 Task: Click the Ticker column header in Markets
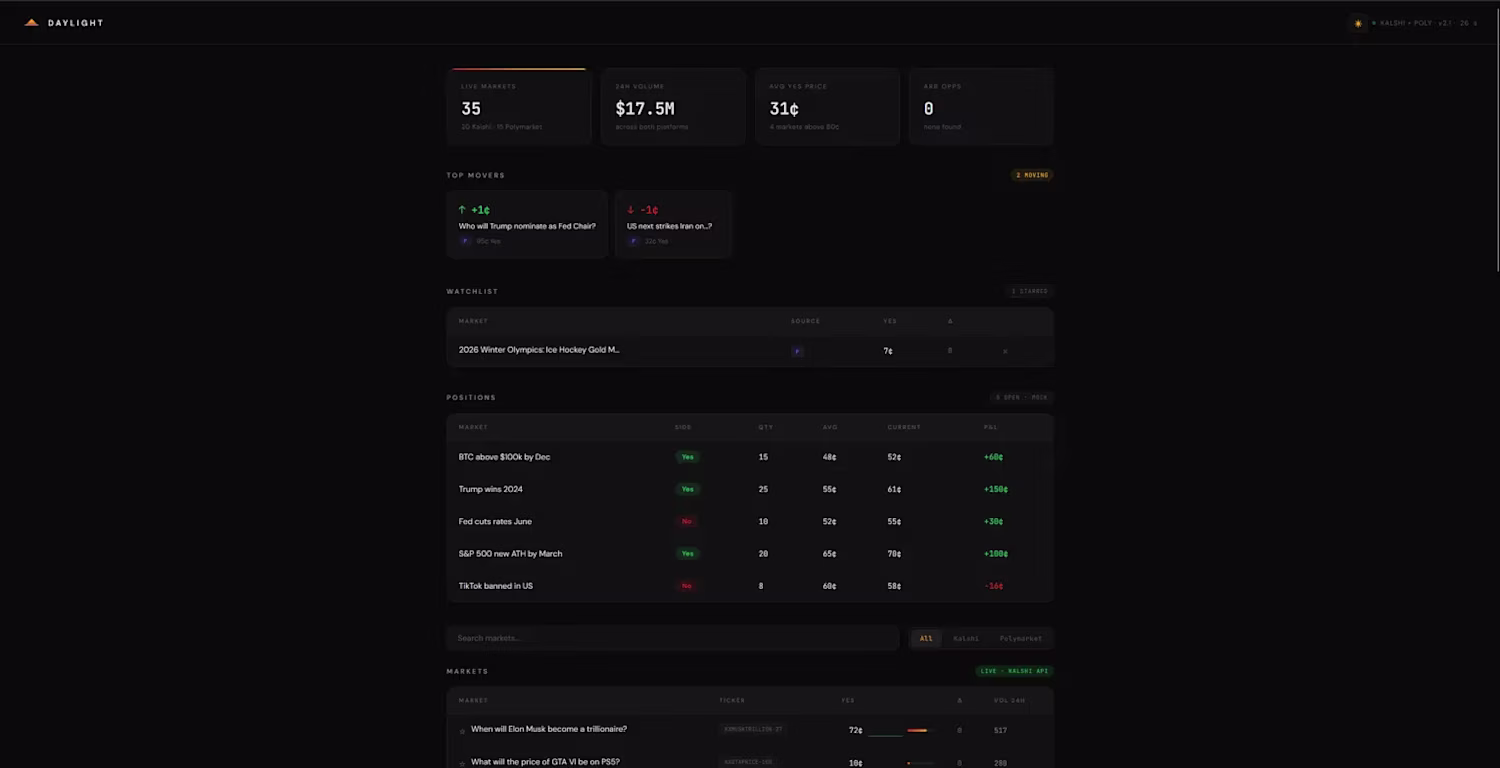732,700
